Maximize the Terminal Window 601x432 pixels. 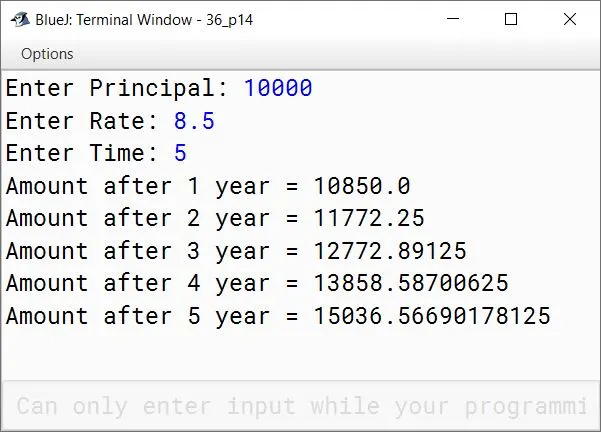click(x=511, y=19)
